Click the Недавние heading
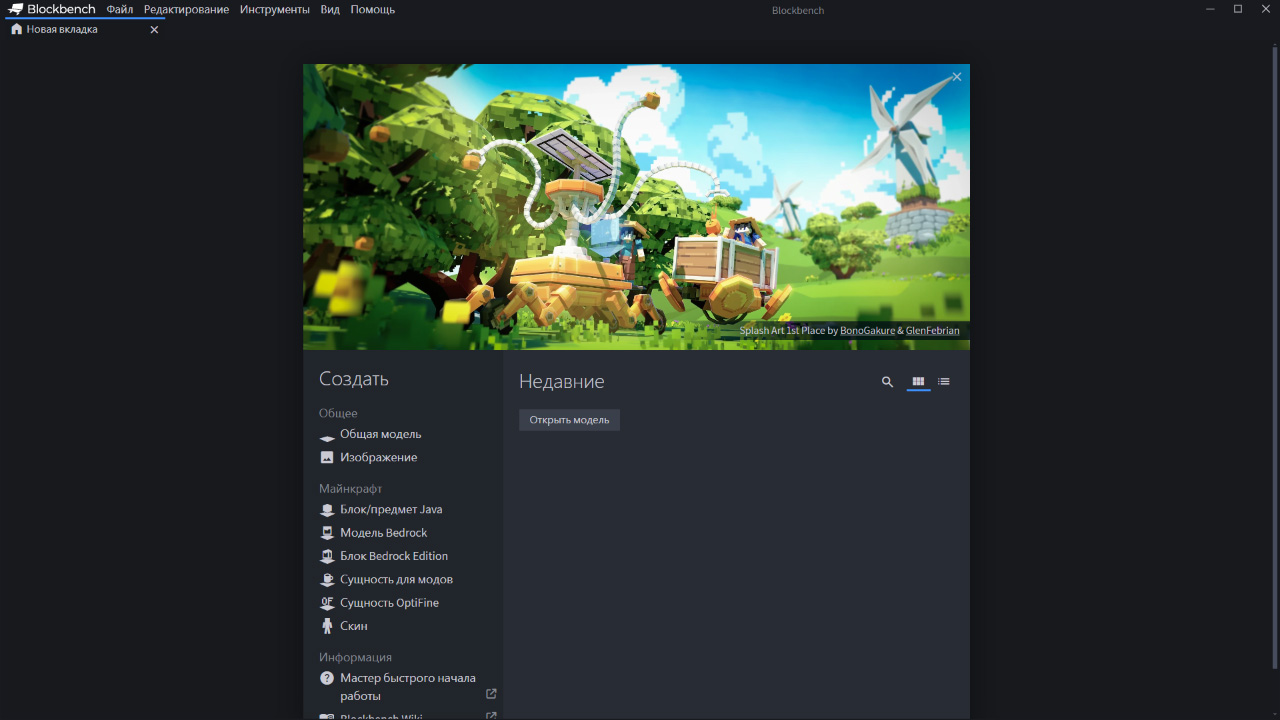The image size is (1280, 720). coord(562,382)
